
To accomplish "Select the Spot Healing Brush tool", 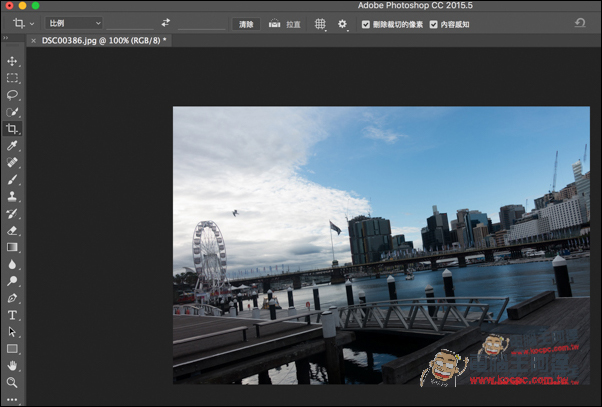I will coord(12,162).
